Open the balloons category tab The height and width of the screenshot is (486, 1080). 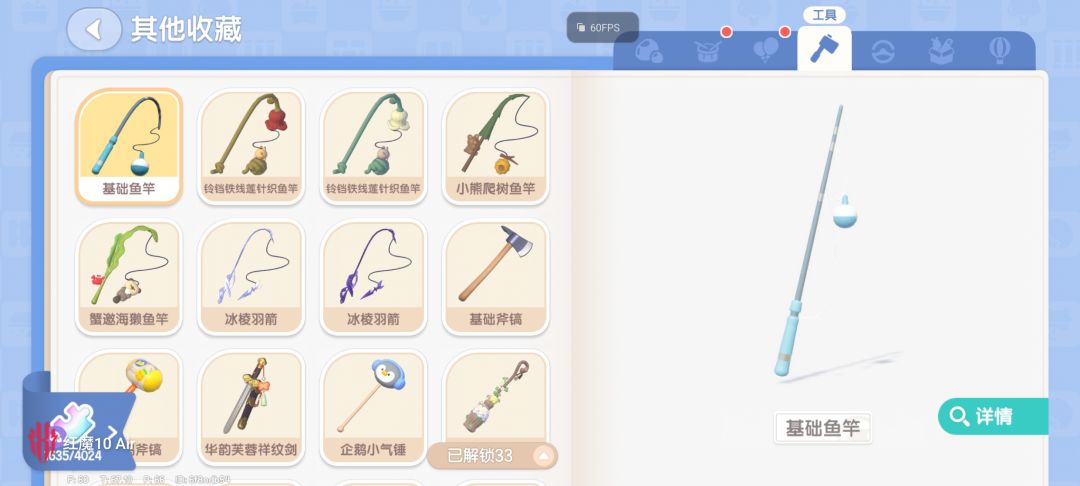pos(766,50)
